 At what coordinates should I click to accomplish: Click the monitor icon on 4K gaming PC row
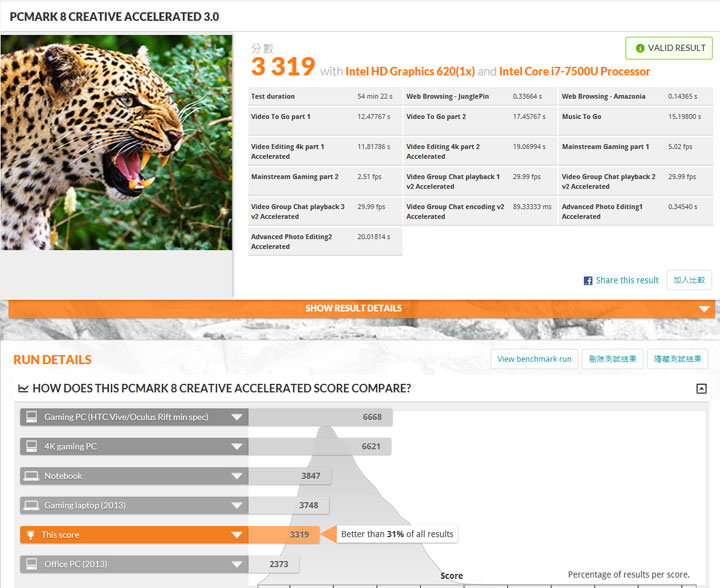(x=30, y=446)
